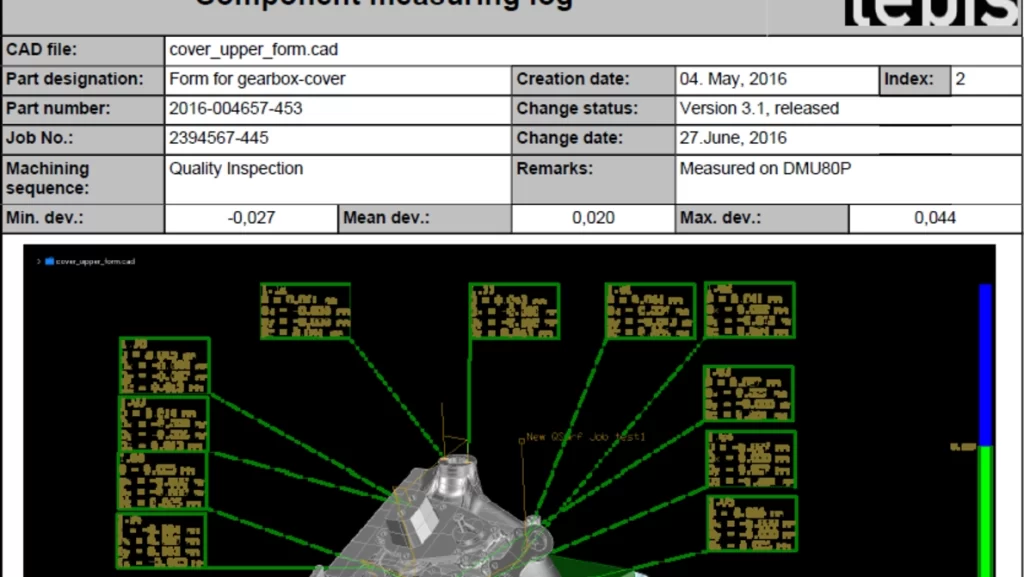This screenshot has height=577, width=1024.
Task: Select the Mean dev. value 0,020
Action: tap(593, 218)
